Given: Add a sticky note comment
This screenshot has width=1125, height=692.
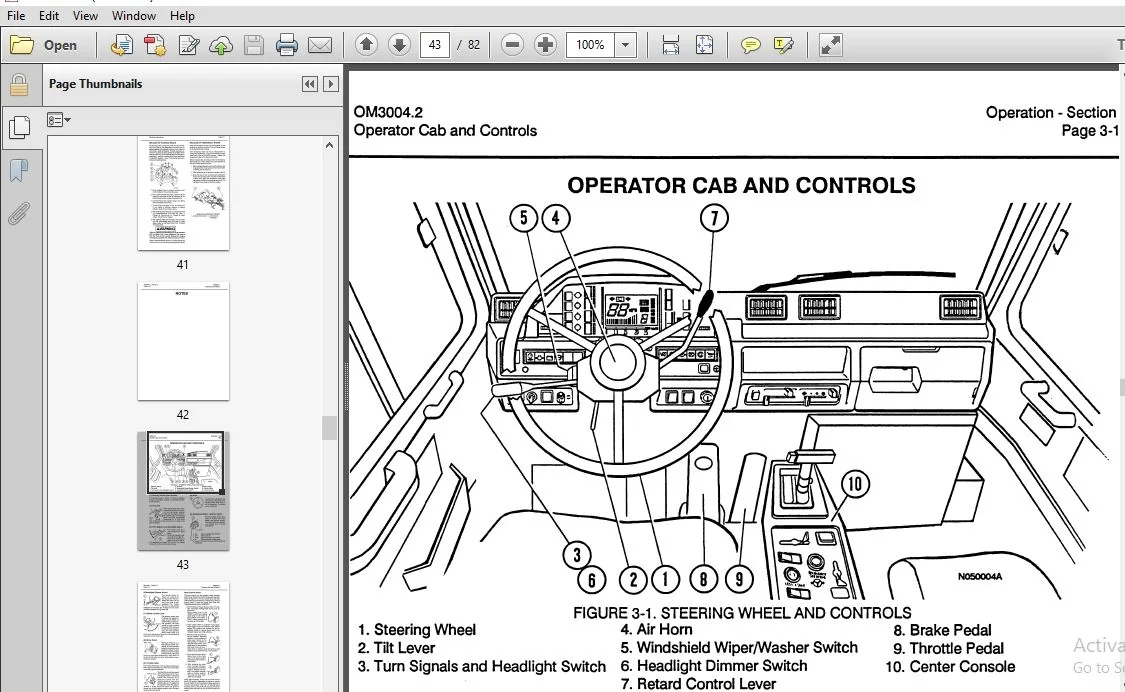Looking at the screenshot, I should 750,45.
